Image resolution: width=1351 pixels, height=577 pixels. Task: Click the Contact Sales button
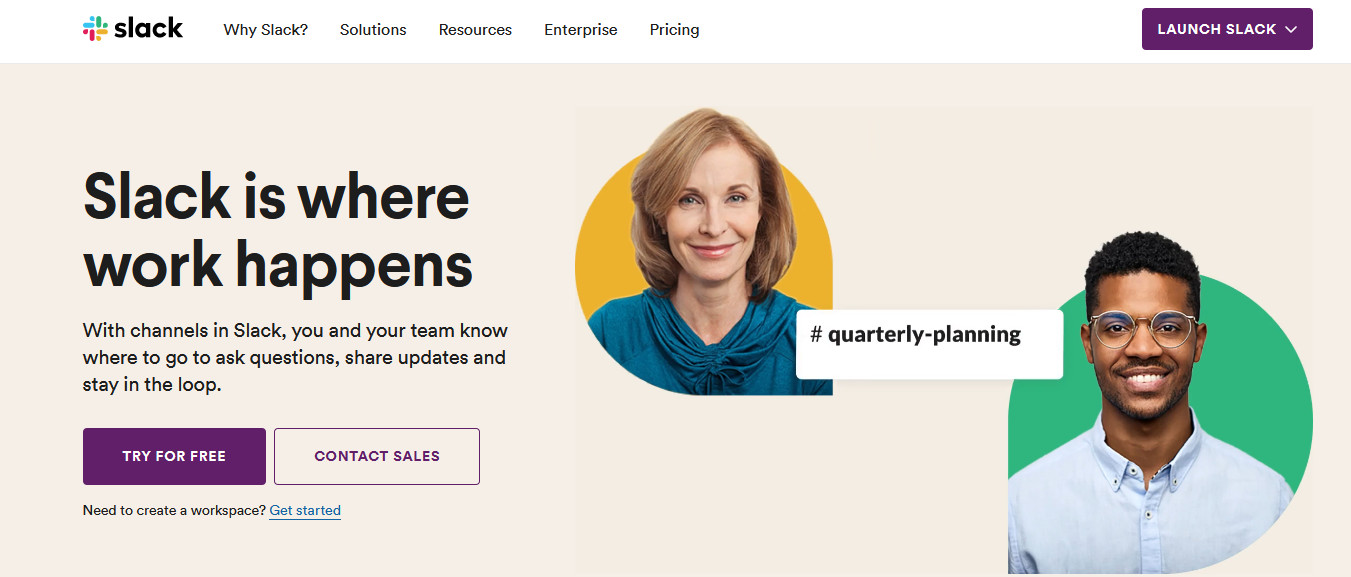point(377,456)
